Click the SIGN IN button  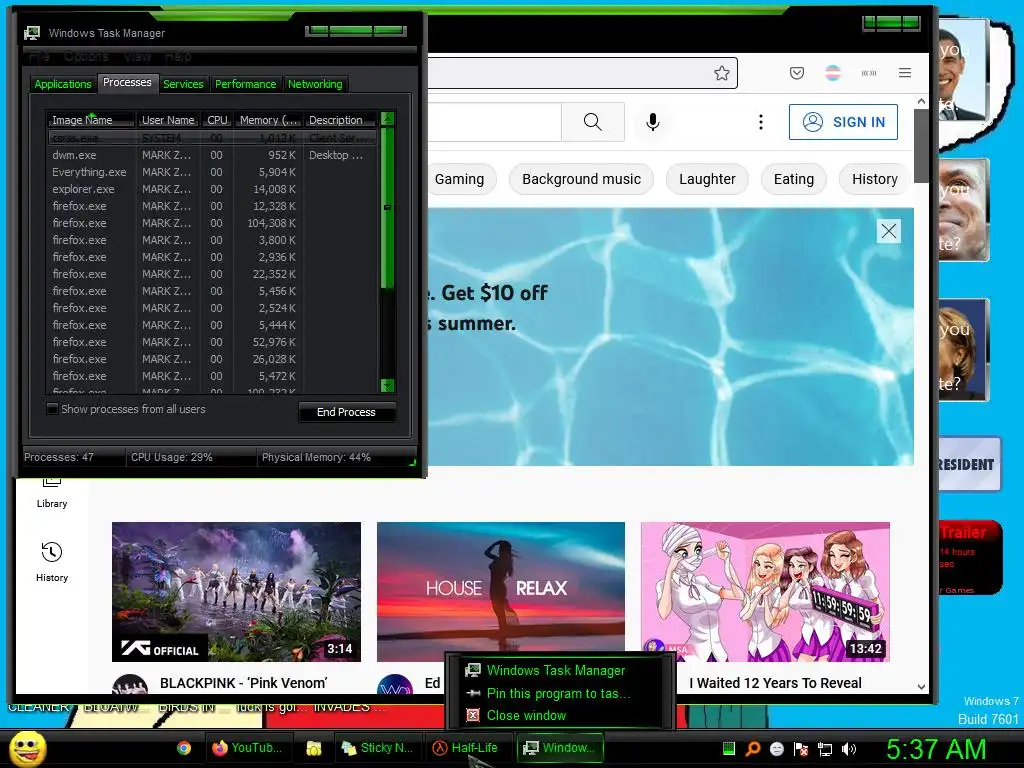click(843, 122)
